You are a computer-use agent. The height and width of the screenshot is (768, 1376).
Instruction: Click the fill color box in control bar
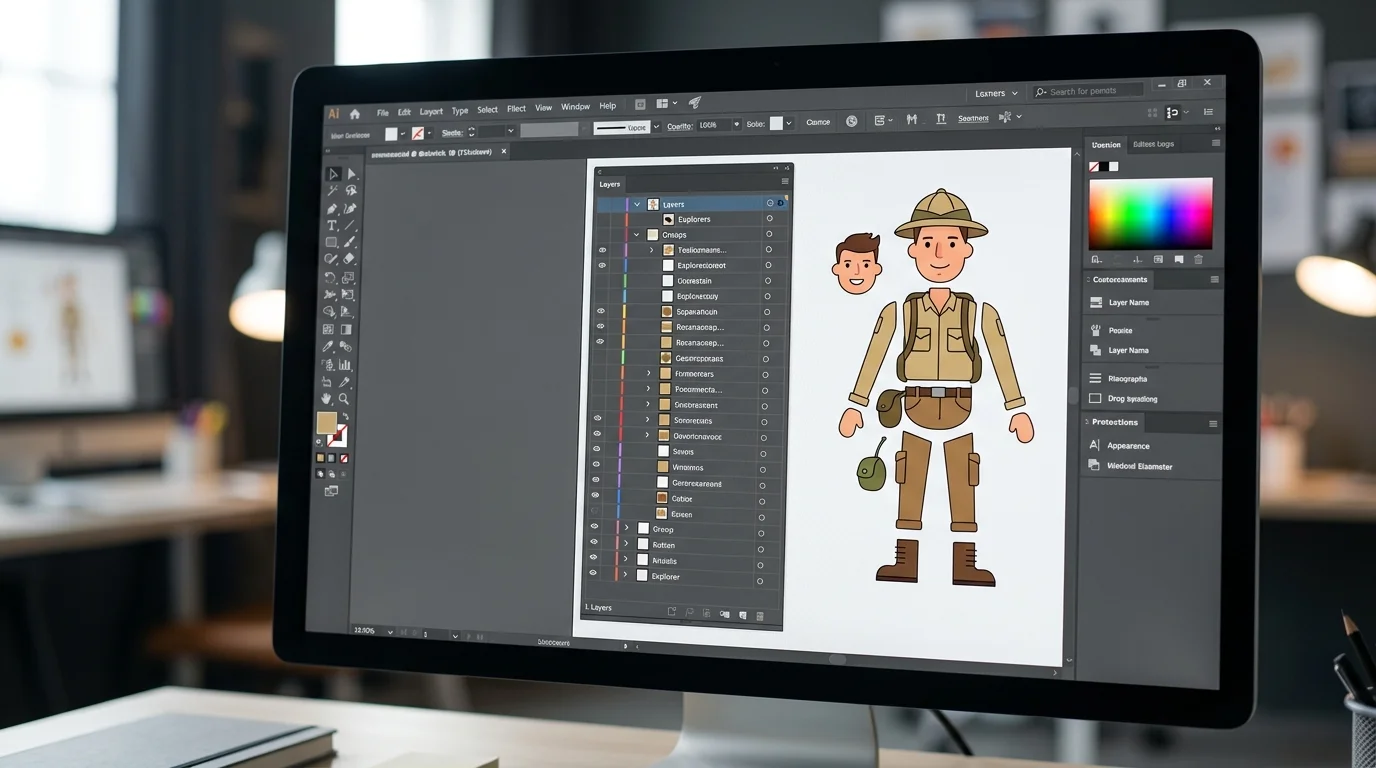(391, 134)
